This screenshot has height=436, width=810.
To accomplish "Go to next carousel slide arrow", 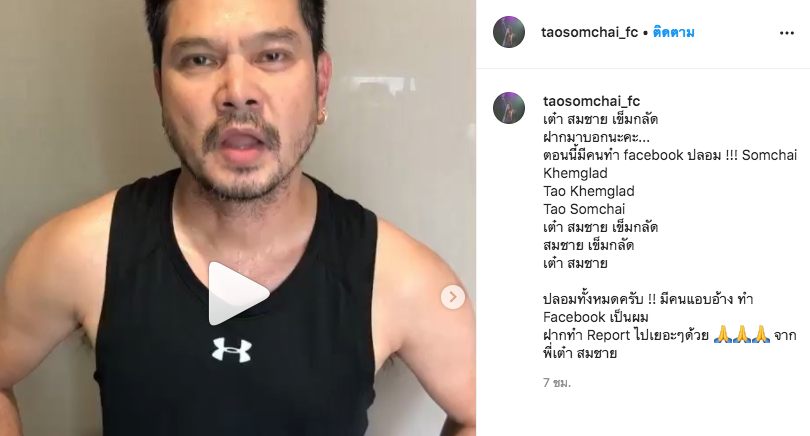I will pos(453,297).
